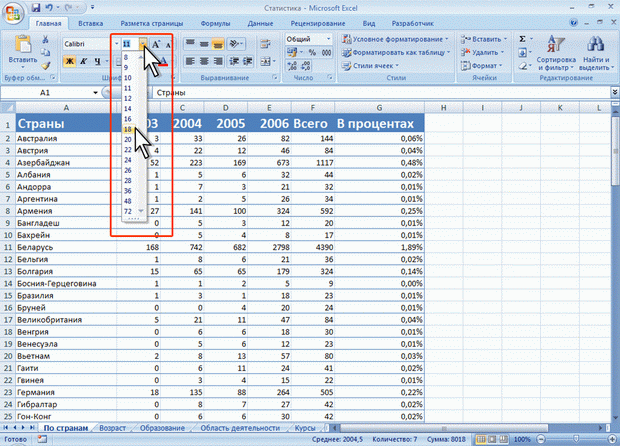The height and width of the screenshot is (446, 620).
Task: Open Find and Select (Найти и выделить)
Action: click(x=595, y=53)
